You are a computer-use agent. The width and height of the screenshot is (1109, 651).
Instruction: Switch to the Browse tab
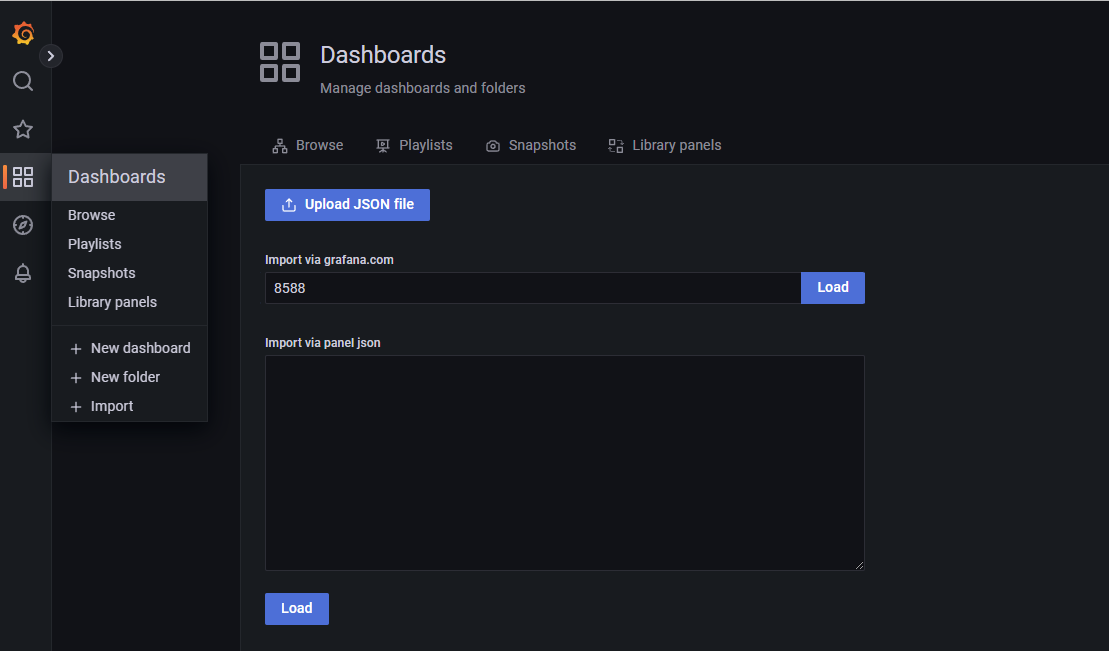click(x=308, y=145)
